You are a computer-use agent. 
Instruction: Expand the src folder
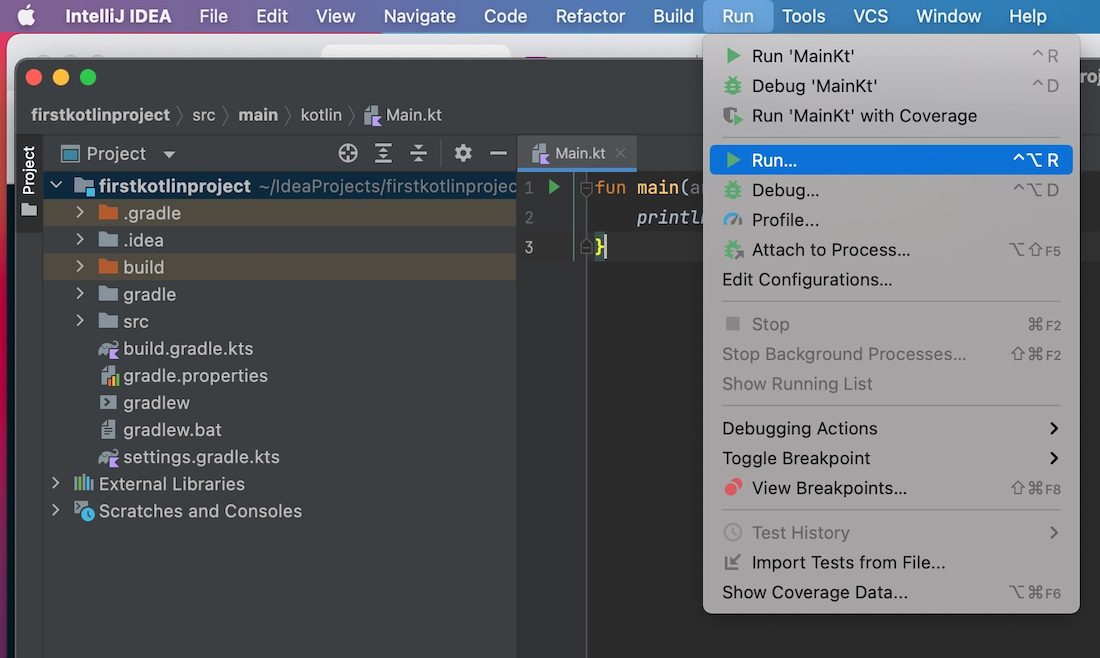[80, 321]
